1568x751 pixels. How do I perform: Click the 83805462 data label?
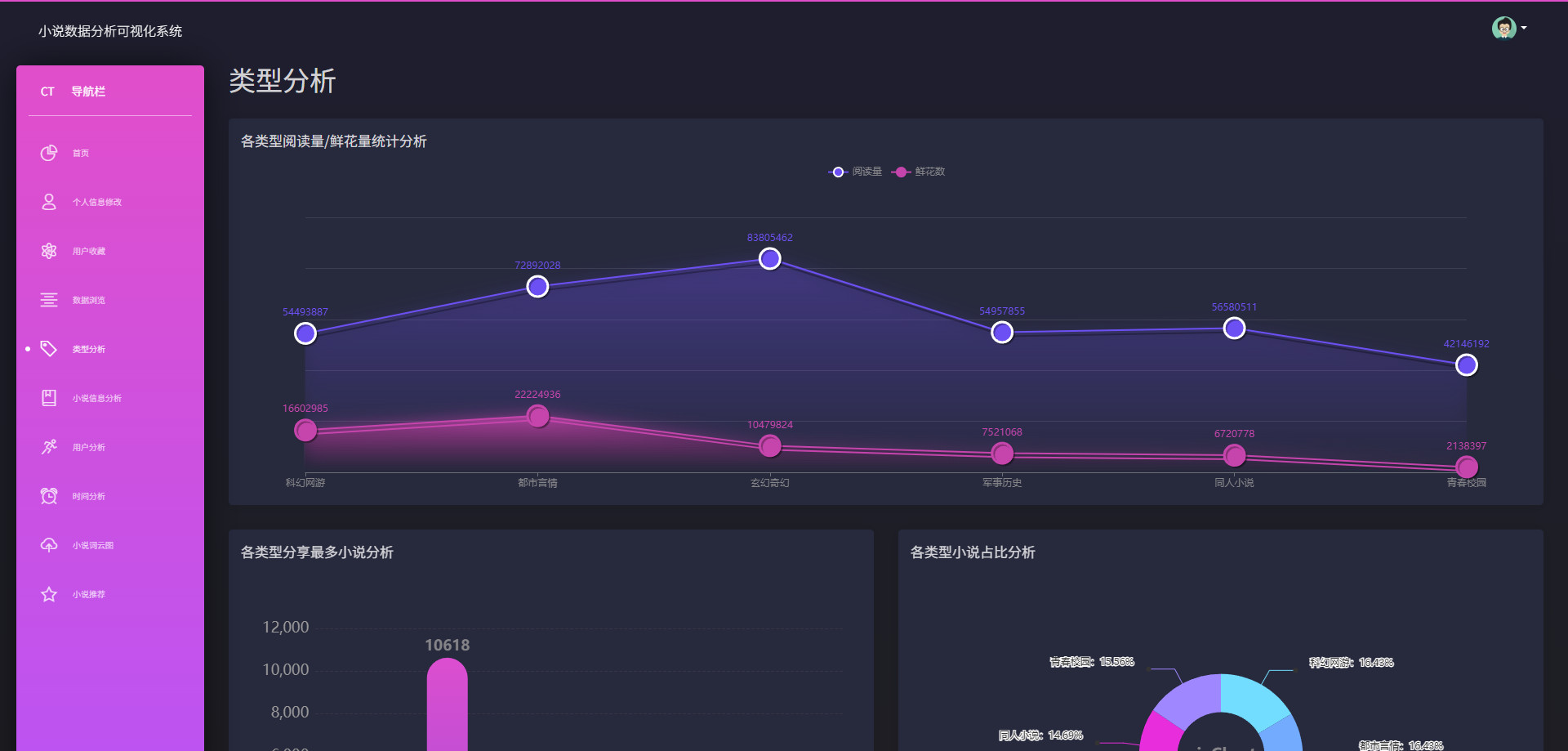coord(770,238)
